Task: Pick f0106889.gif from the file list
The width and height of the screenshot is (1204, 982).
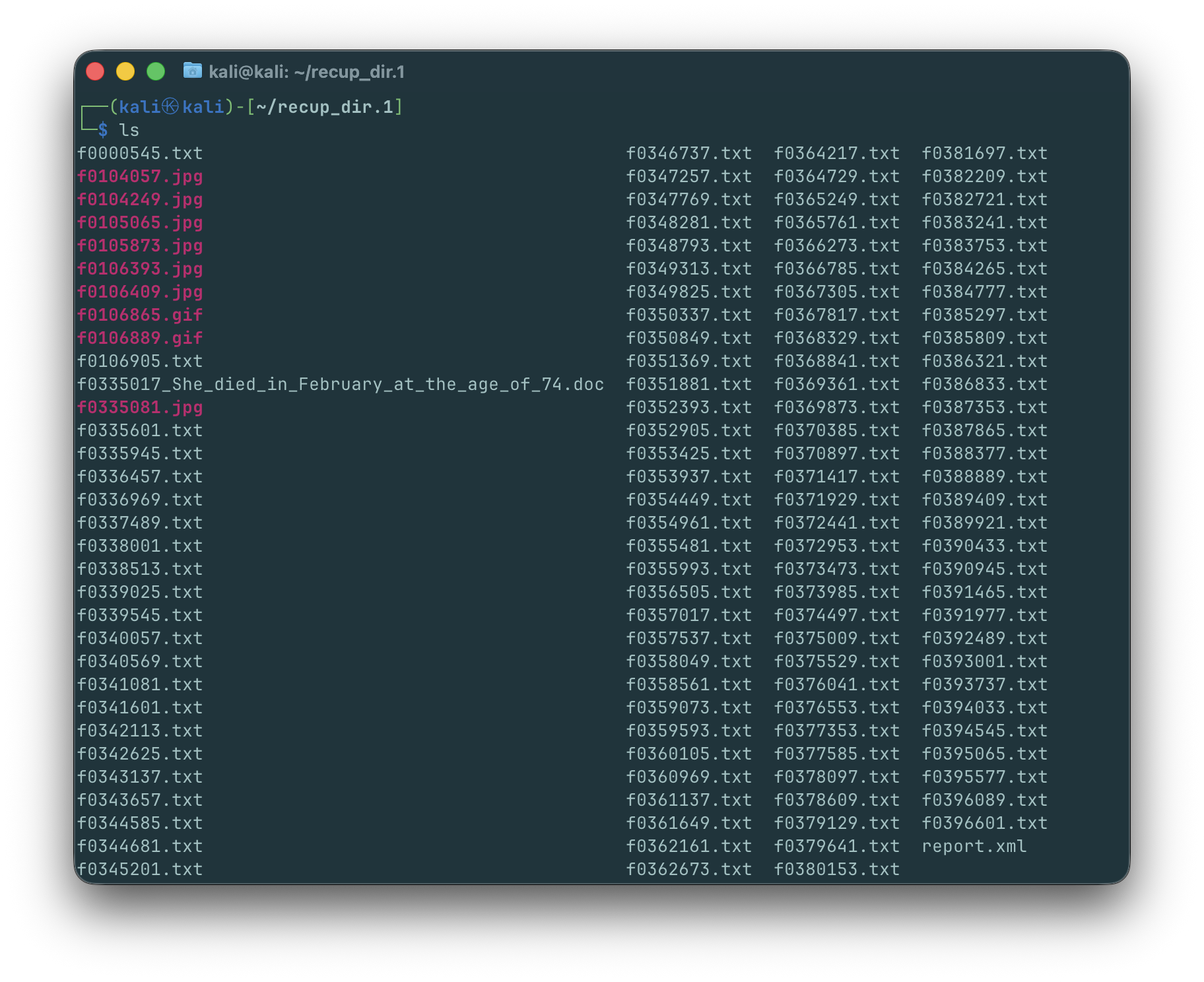Action: tap(140, 338)
